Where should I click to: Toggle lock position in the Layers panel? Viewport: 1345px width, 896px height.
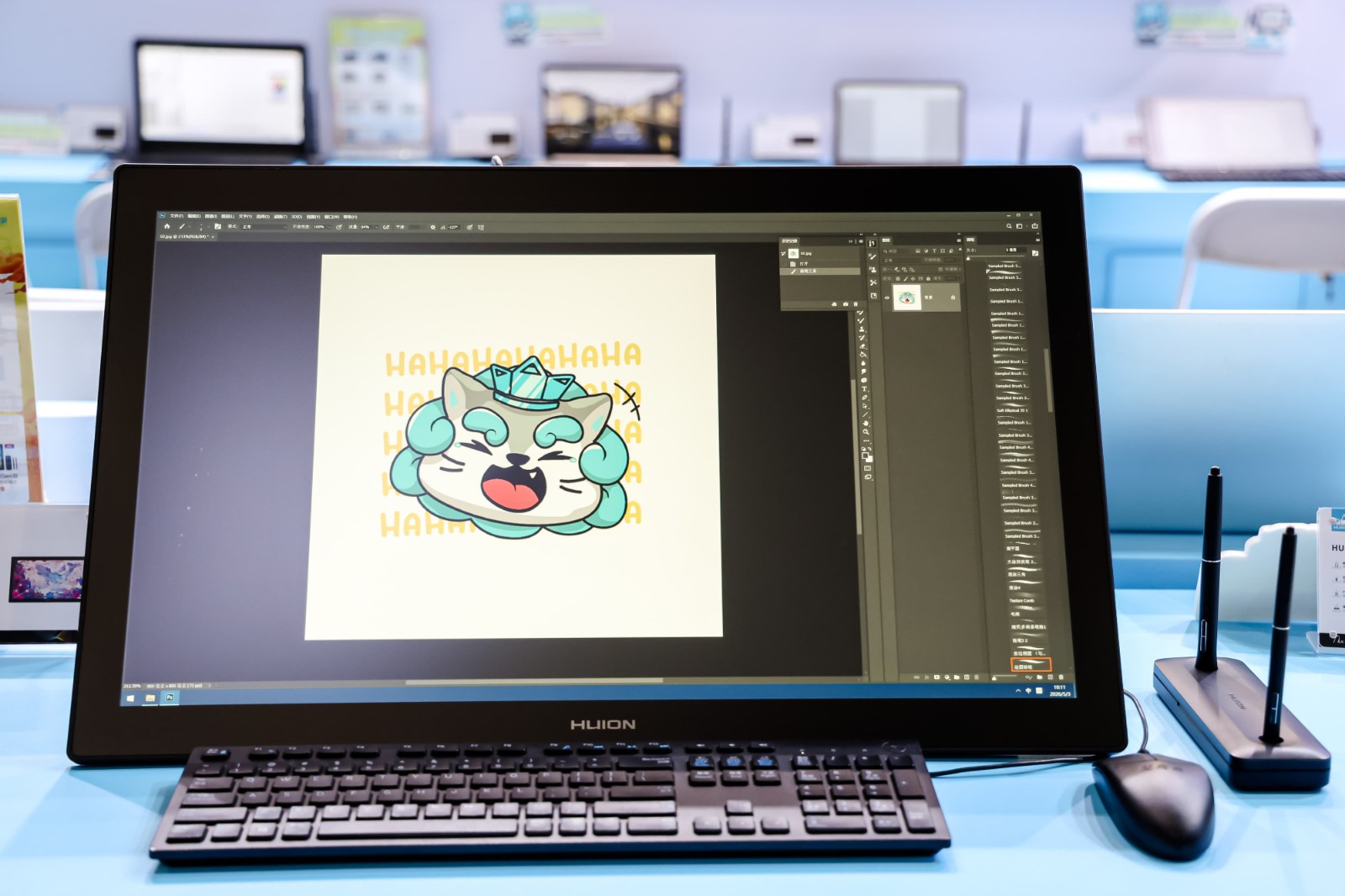point(913,279)
